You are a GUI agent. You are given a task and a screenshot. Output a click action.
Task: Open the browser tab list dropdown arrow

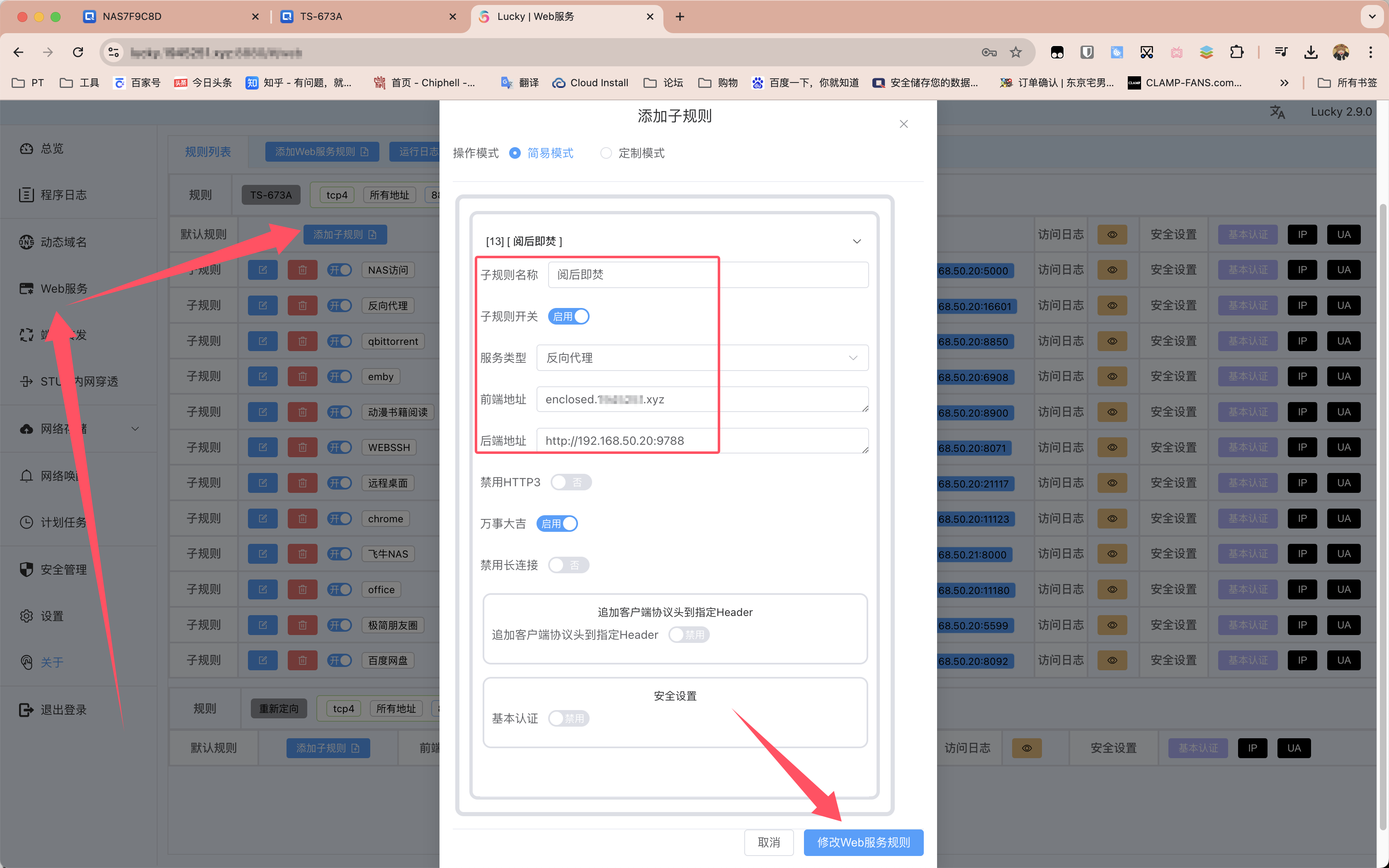[1372, 17]
